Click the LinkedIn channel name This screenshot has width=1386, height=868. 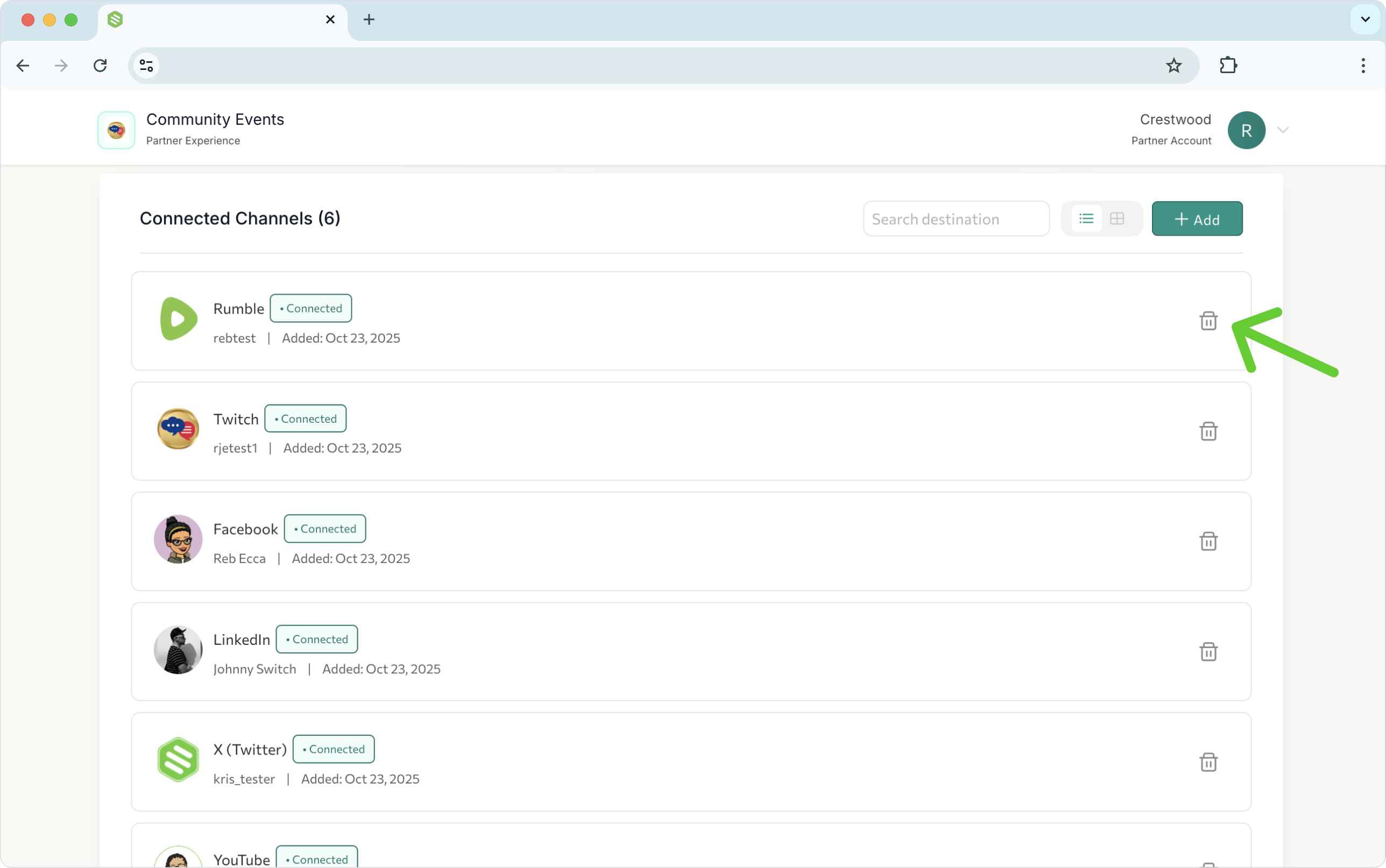click(x=242, y=639)
